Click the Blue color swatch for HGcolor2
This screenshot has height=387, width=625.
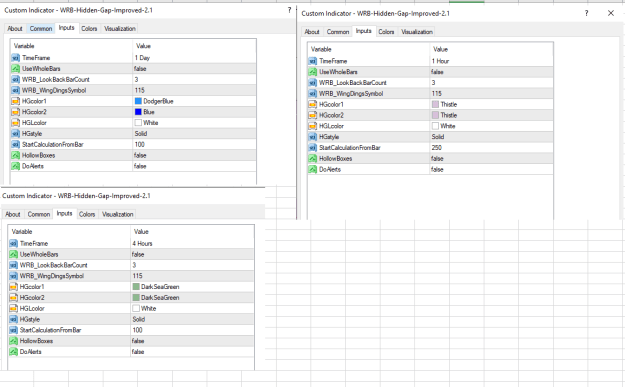coord(138,112)
